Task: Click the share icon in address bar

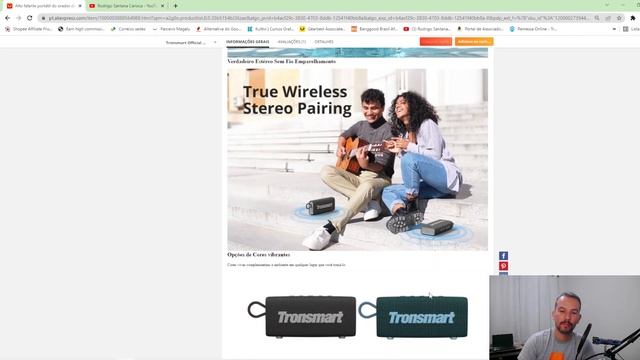Action: pos(608,18)
